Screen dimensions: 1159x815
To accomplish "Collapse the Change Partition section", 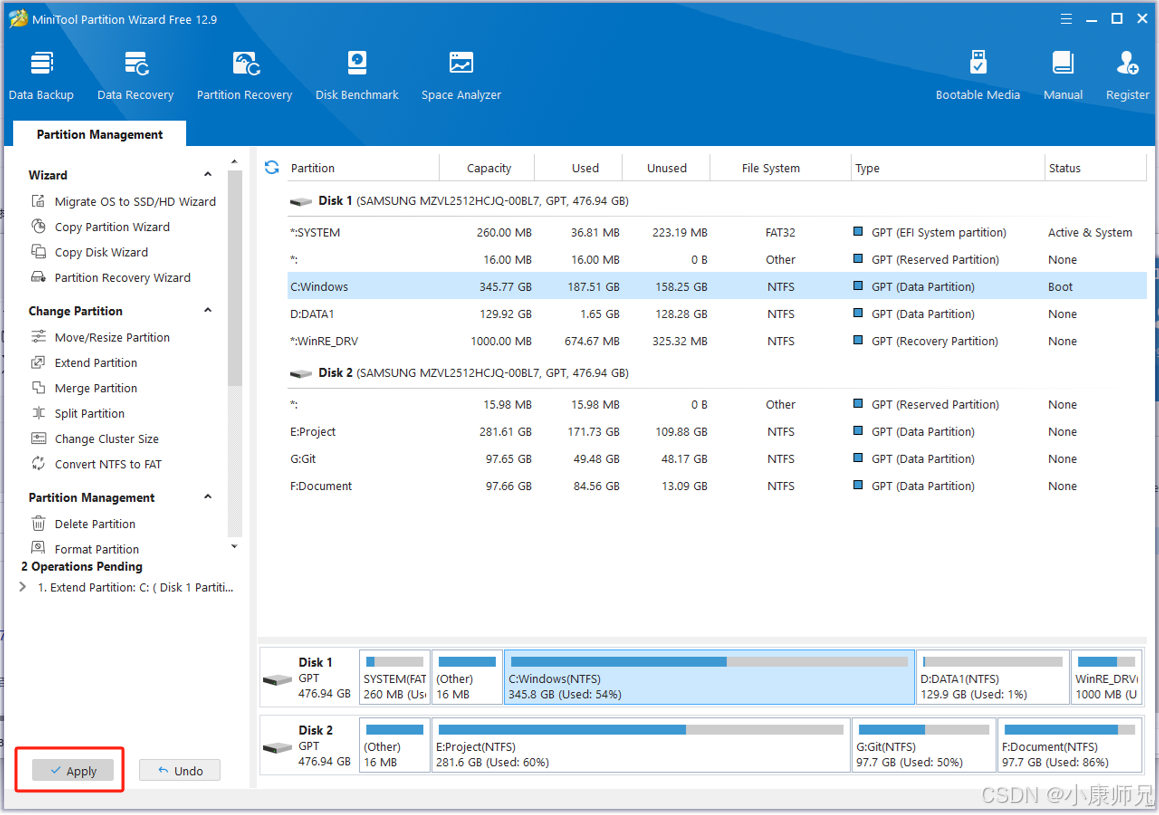I will (208, 311).
